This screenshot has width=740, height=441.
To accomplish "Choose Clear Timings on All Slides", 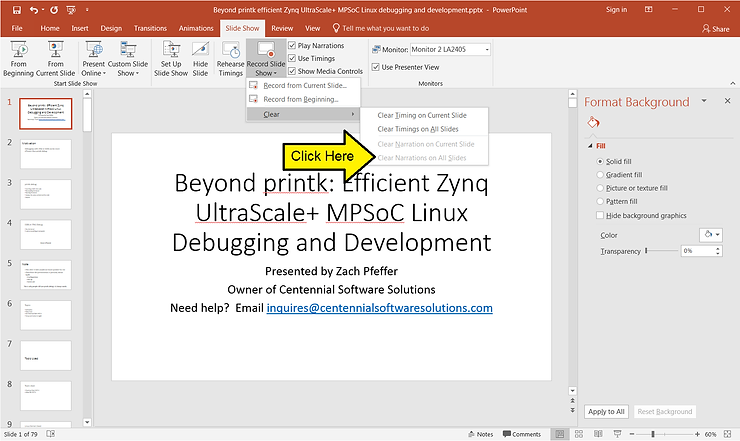I will tap(420, 129).
